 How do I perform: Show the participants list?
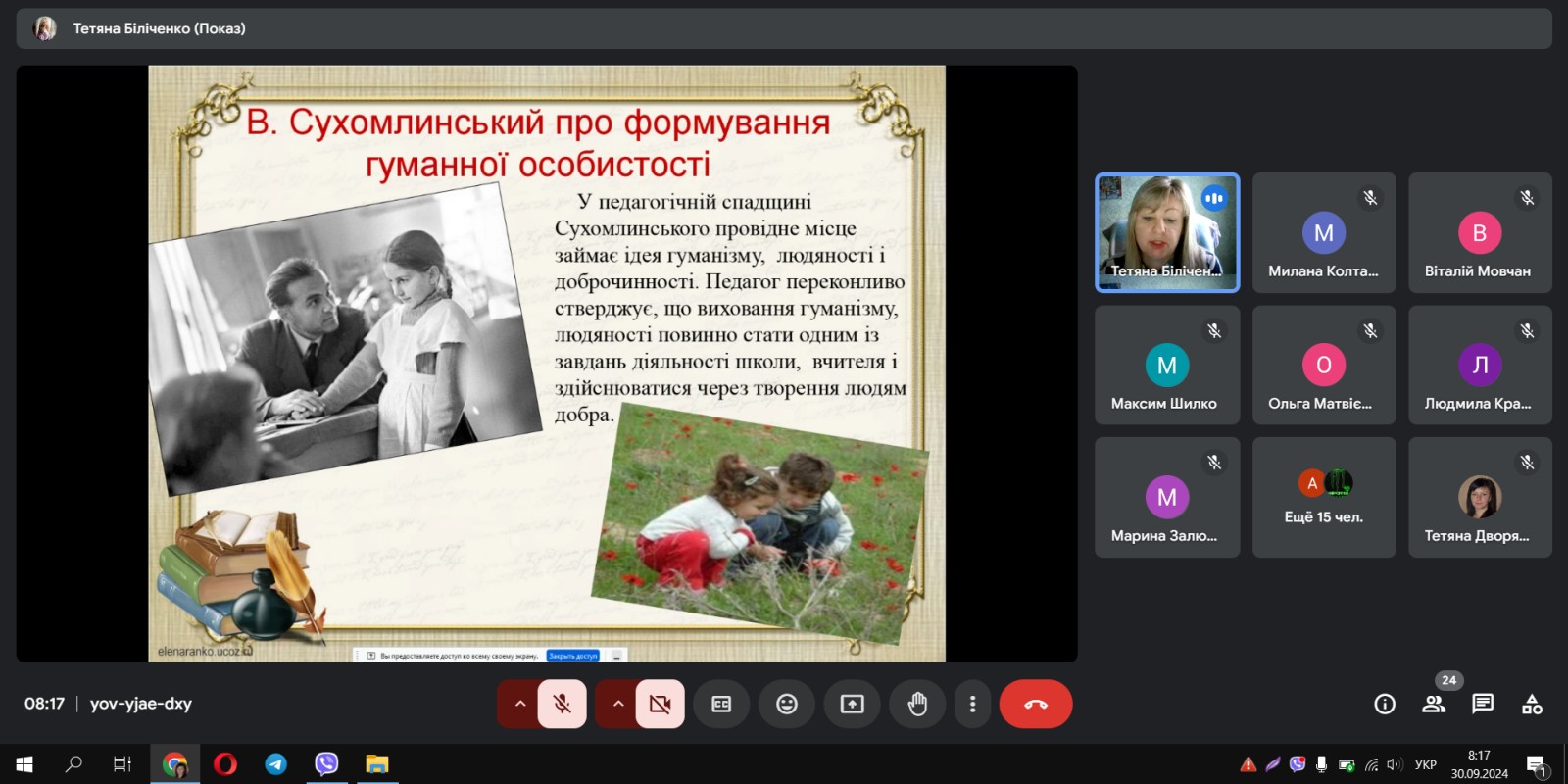1434,704
